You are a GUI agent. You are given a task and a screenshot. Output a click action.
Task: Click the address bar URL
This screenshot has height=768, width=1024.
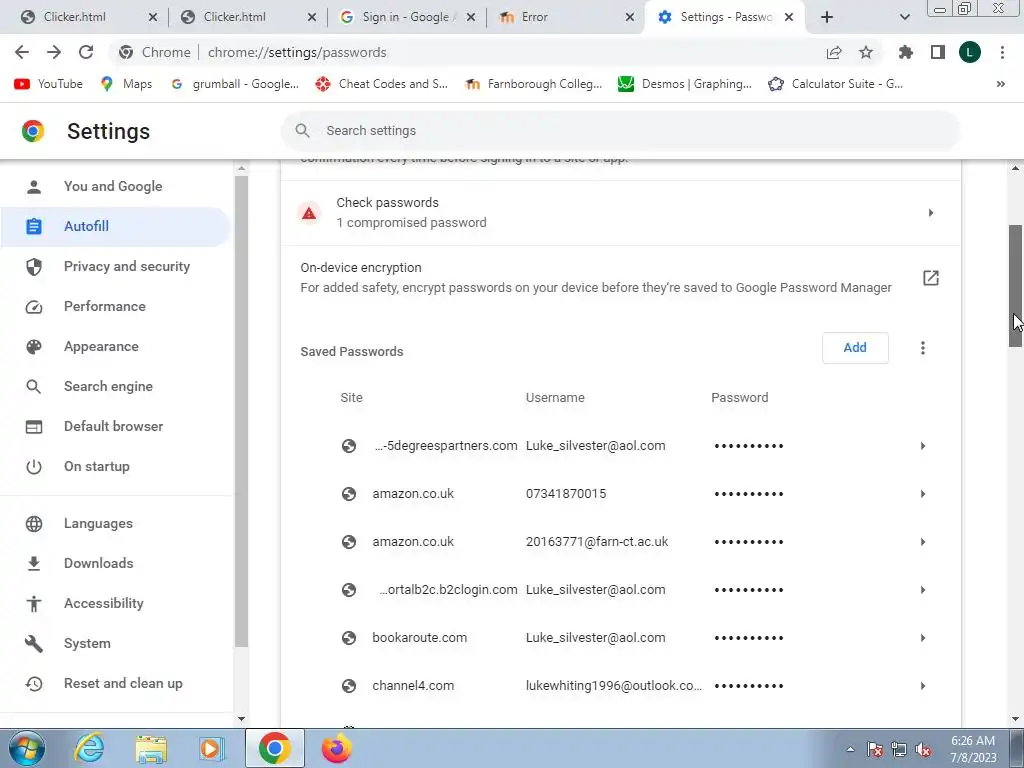(x=297, y=52)
